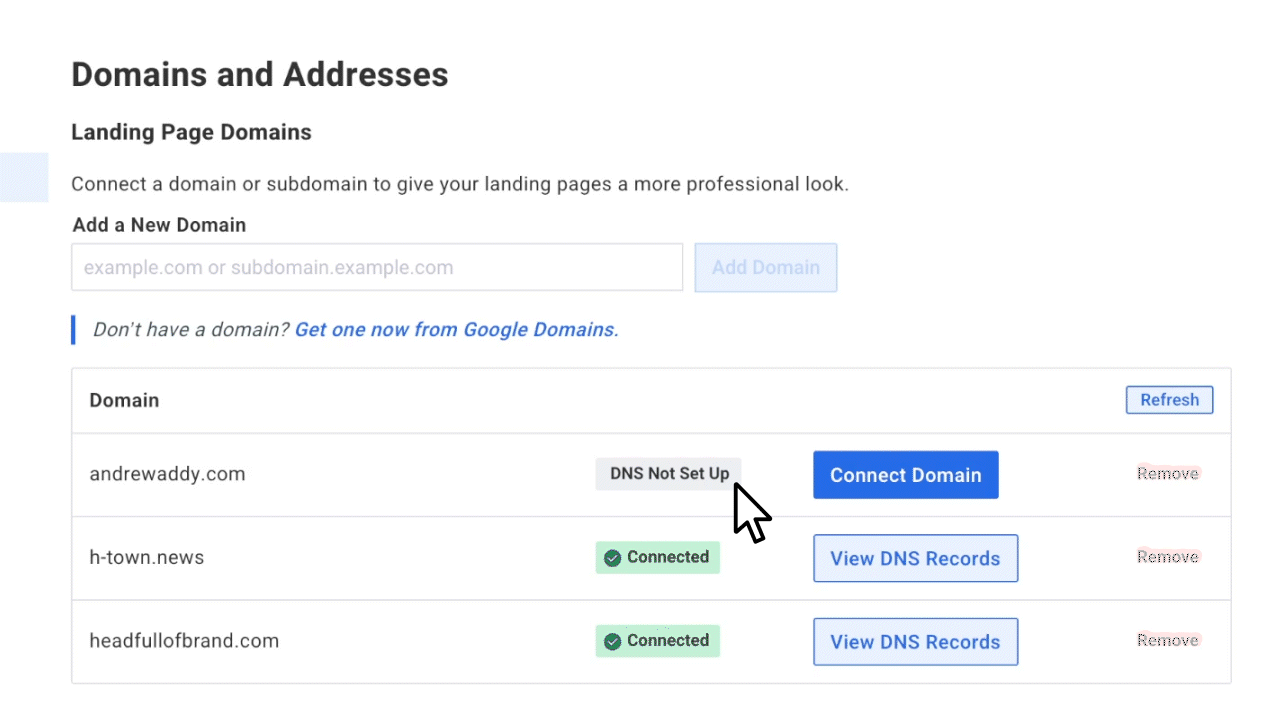
Task: Click Connect Domain for andrewaddy.com
Action: tap(906, 475)
